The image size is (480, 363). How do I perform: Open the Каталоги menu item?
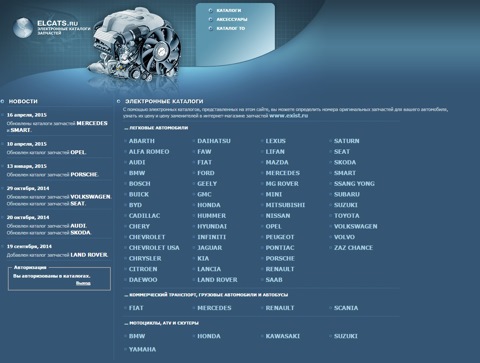point(229,11)
